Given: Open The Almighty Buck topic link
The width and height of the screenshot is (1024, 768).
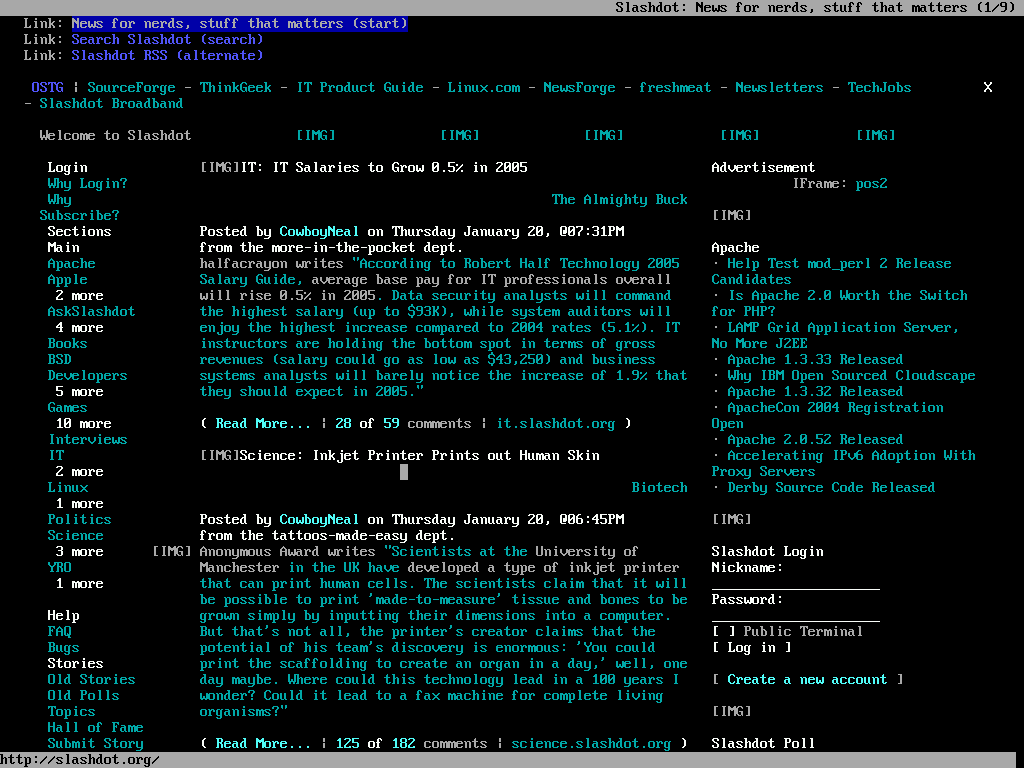Looking at the screenshot, I should (x=619, y=200).
